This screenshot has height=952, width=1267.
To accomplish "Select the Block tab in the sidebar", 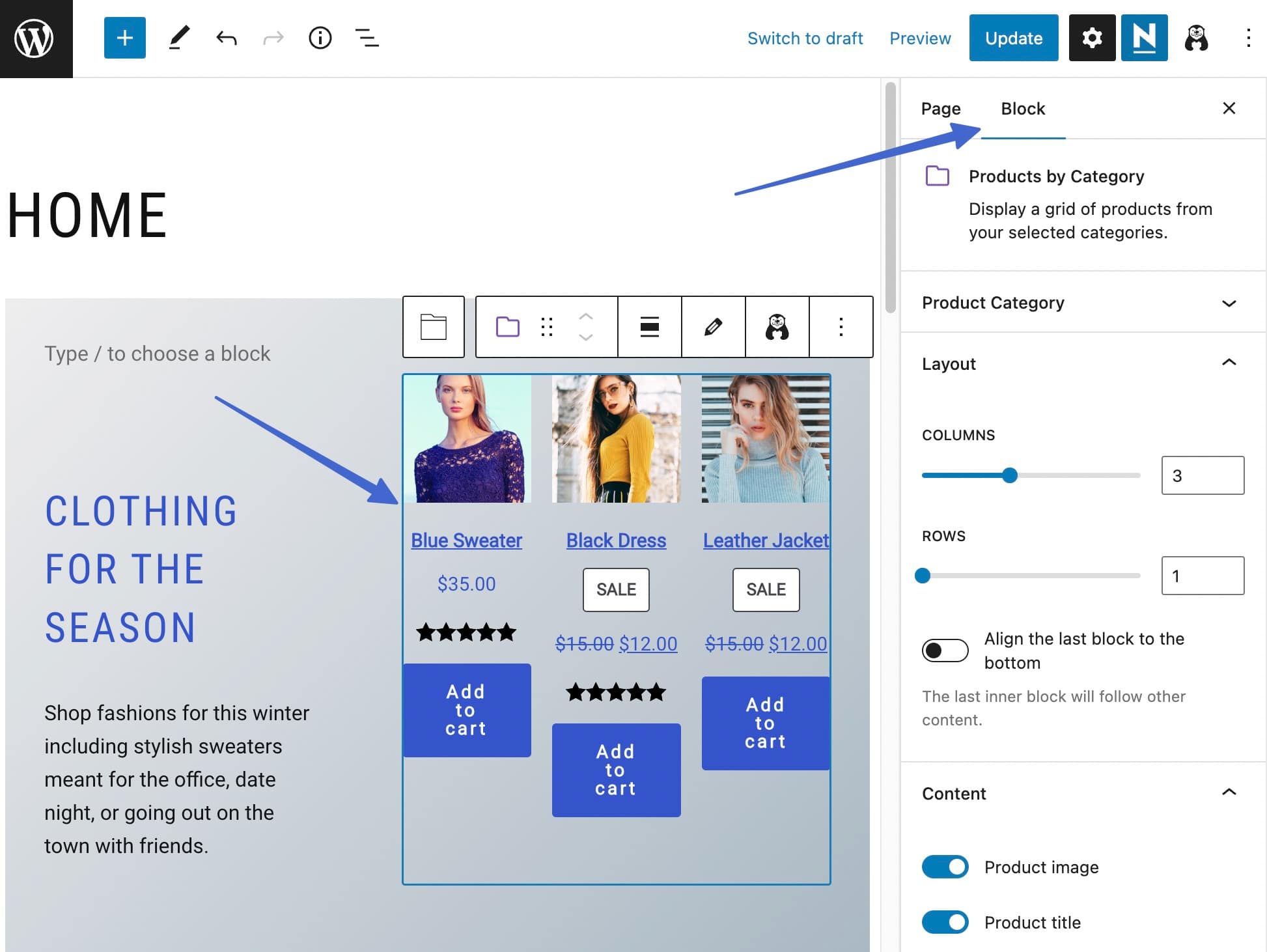I will pos(1022,109).
